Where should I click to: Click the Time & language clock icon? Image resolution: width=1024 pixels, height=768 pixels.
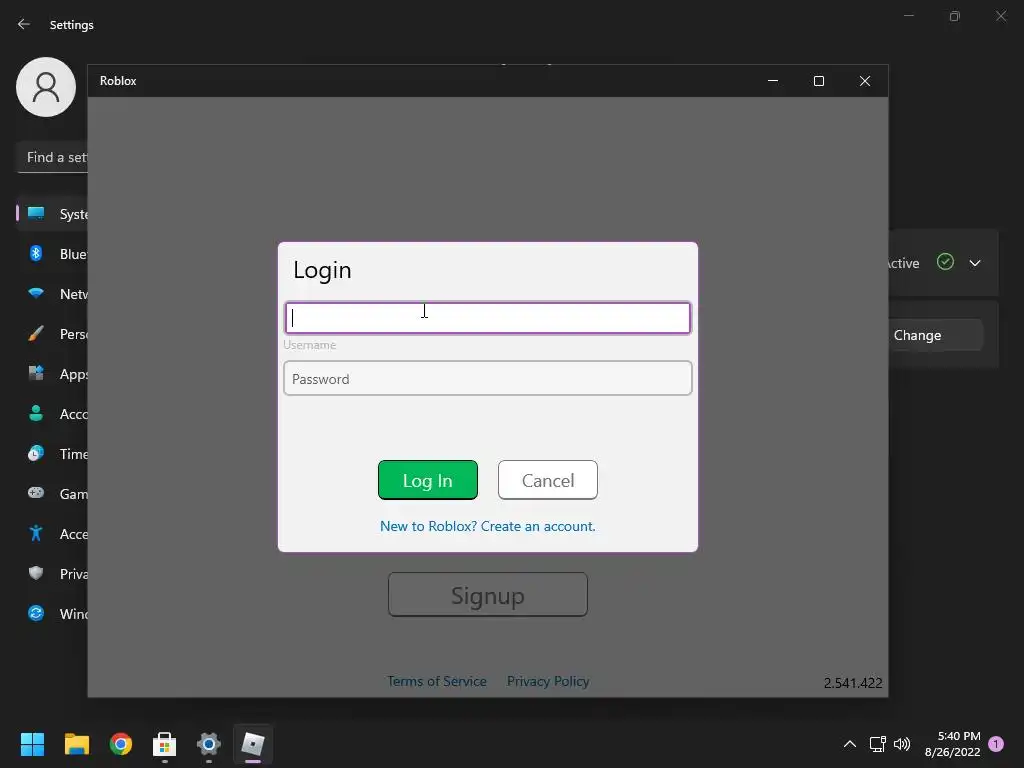tap(36, 453)
